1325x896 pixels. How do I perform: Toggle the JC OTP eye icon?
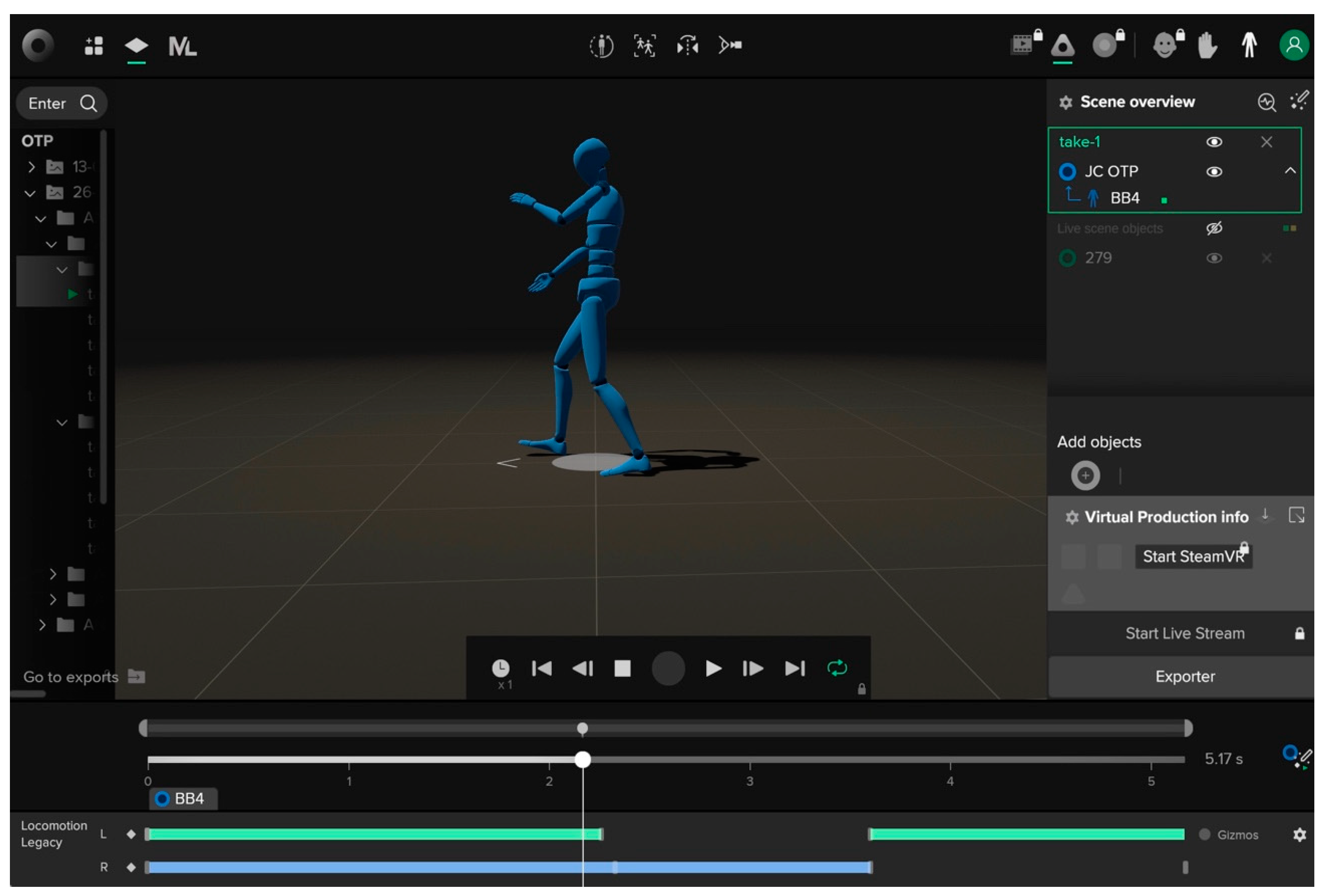[x=1214, y=172]
